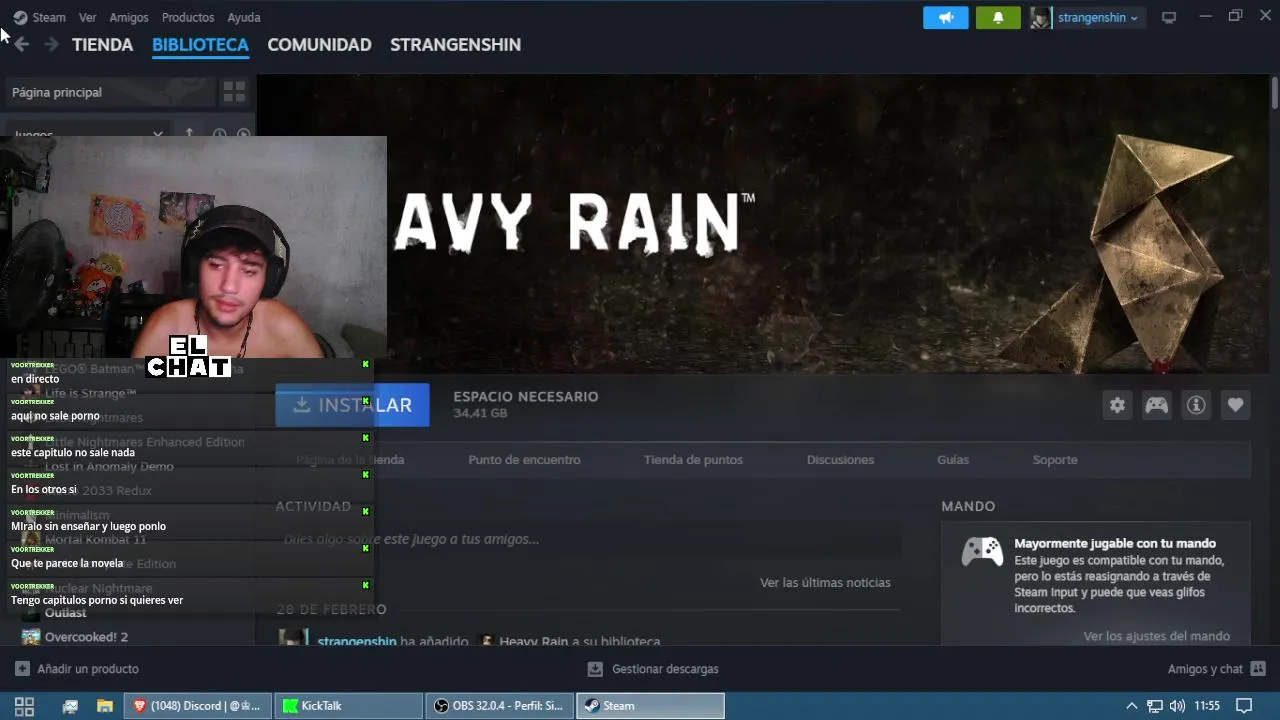Click the Overcooked! 2 game icon

tap(31, 637)
